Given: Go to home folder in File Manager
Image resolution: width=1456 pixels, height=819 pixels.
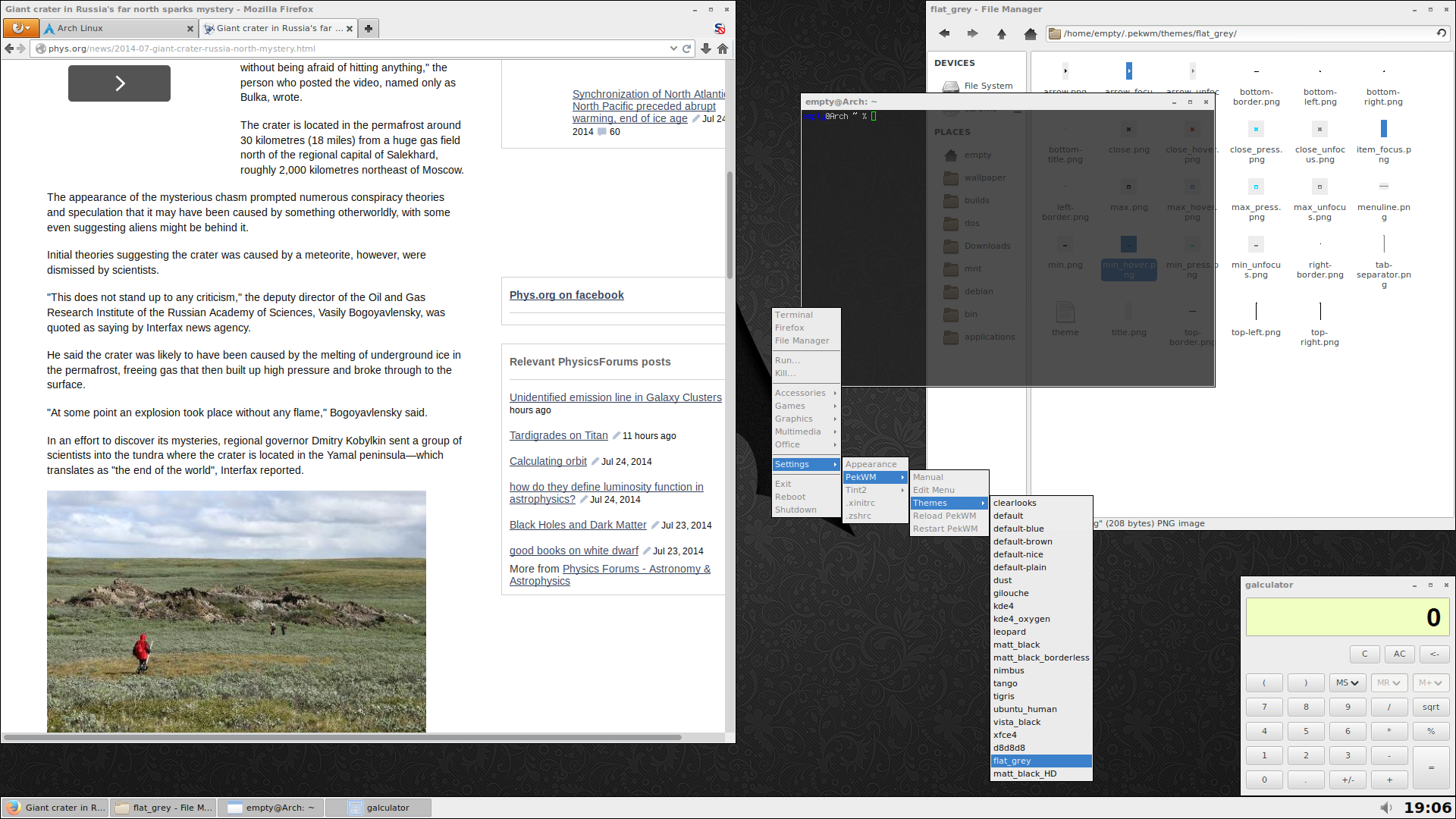Looking at the screenshot, I should point(1030,33).
